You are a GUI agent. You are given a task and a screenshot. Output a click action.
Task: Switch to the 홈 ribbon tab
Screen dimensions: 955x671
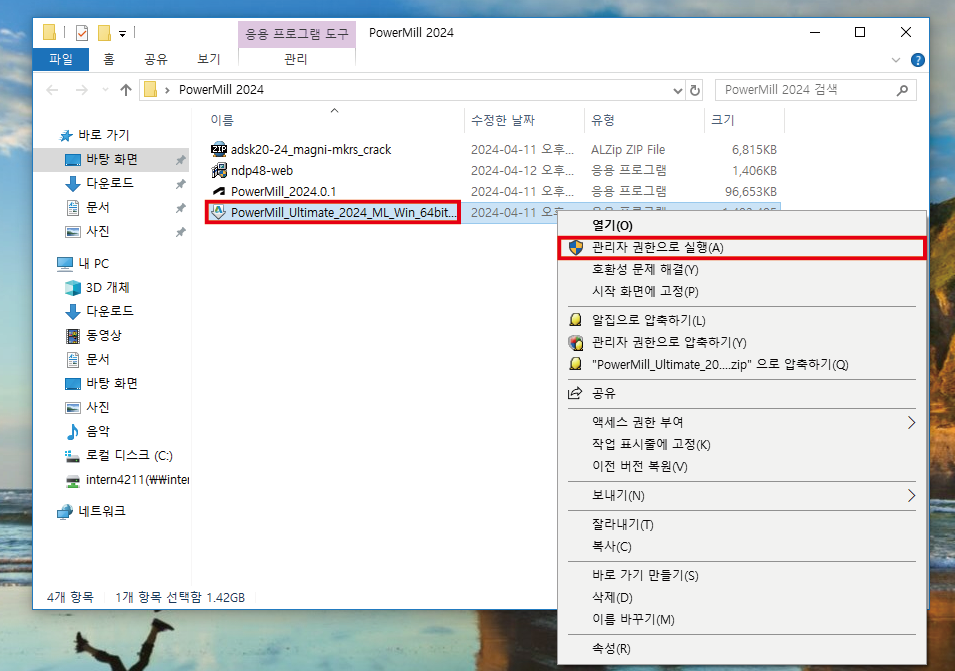pyautogui.click(x=109, y=59)
